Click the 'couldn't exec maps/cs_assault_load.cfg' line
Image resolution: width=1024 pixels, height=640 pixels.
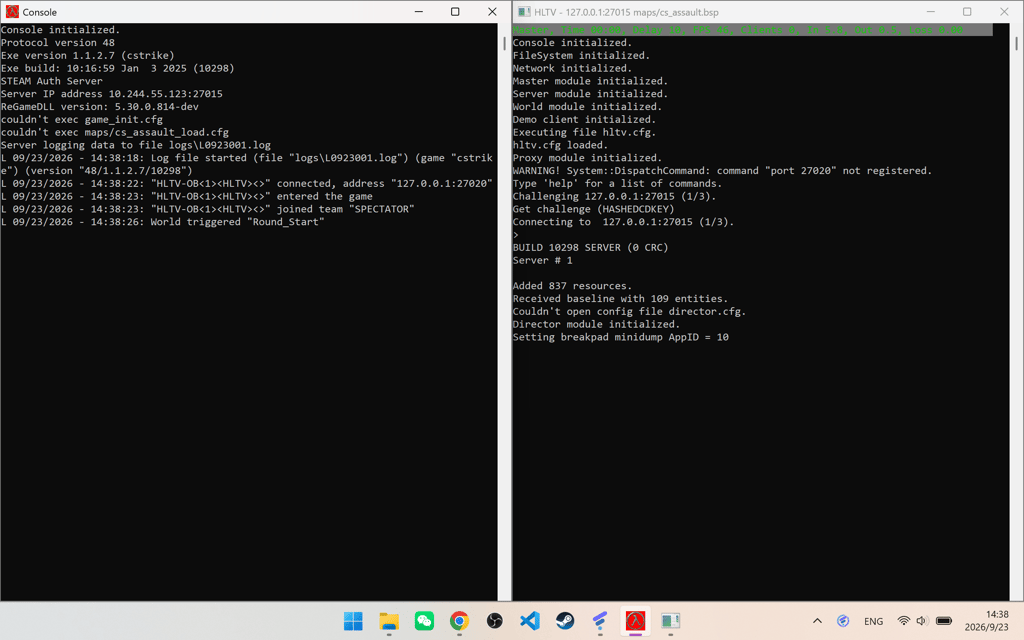click(115, 132)
